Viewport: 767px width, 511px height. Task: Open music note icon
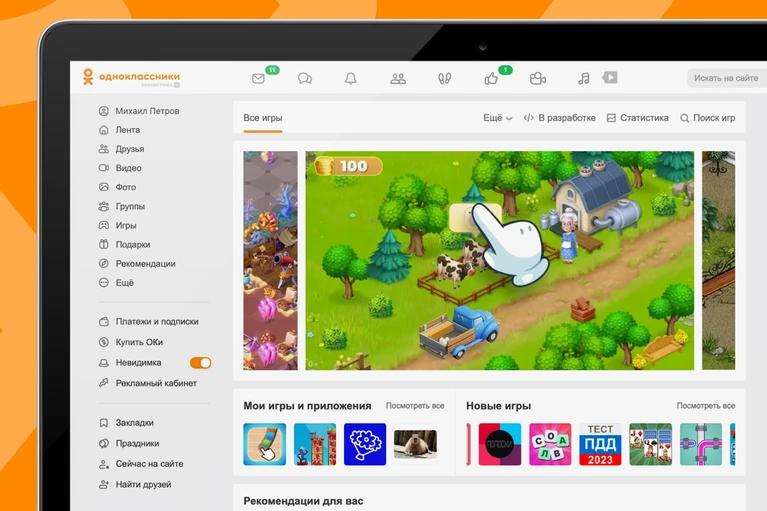click(584, 79)
